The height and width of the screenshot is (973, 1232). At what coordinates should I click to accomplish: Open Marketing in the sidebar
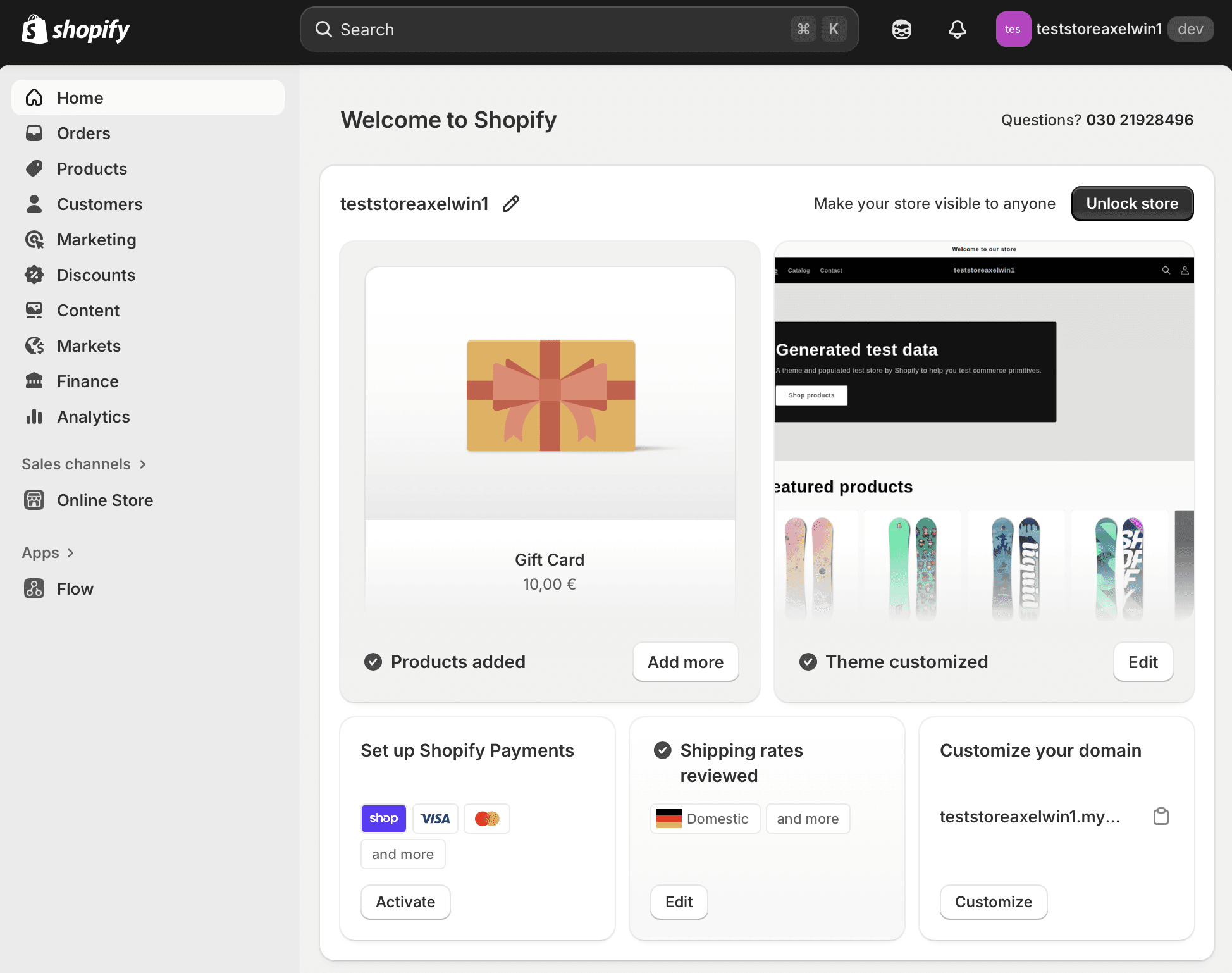pos(148,239)
